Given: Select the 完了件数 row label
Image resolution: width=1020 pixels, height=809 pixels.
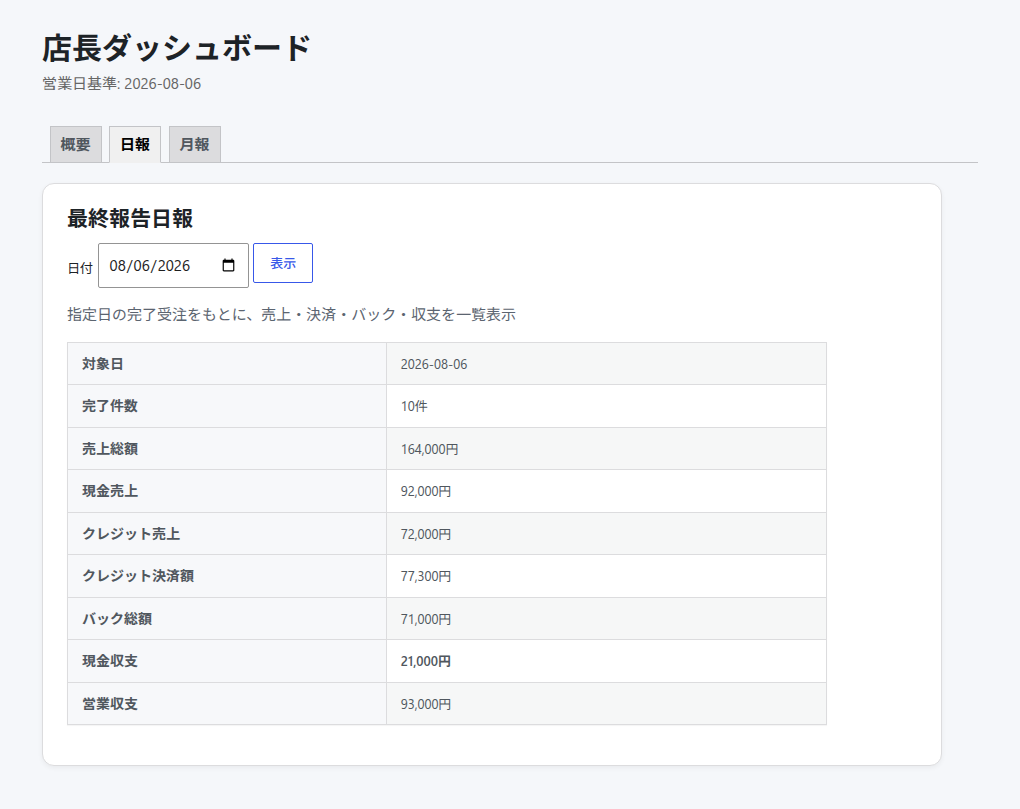Looking at the screenshot, I should tap(227, 406).
